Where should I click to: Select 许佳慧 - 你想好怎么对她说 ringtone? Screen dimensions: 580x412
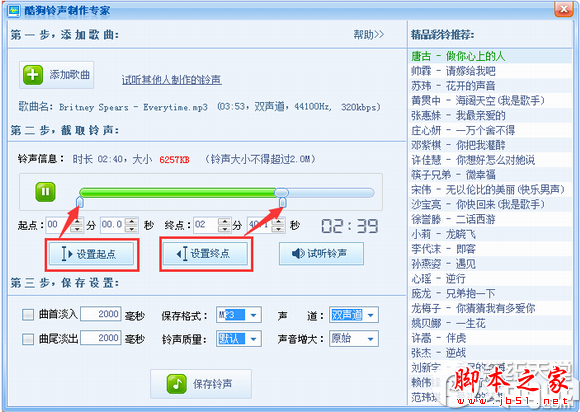click(x=490, y=160)
